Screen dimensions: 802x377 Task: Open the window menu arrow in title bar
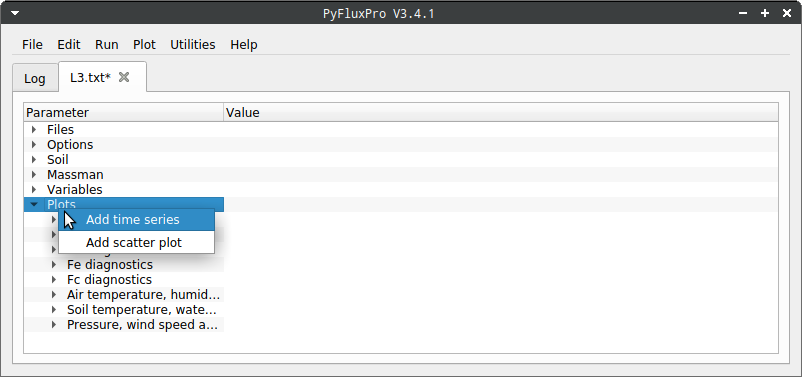15,13
